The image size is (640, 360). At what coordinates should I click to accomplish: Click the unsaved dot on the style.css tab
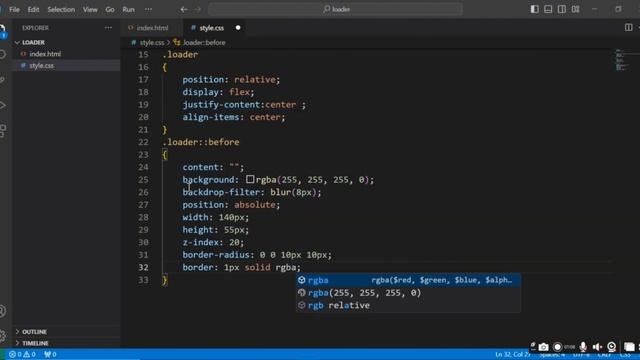point(238,28)
